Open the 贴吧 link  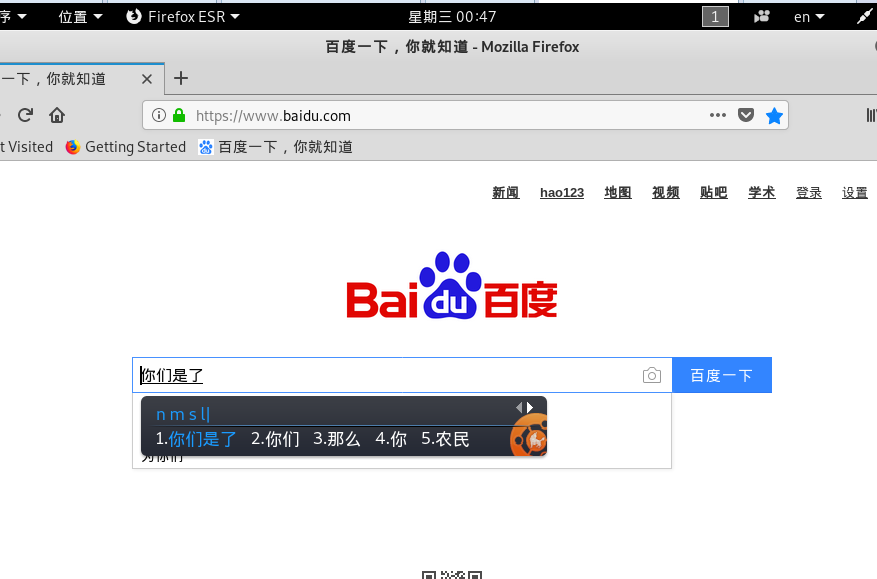coord(714,193)
